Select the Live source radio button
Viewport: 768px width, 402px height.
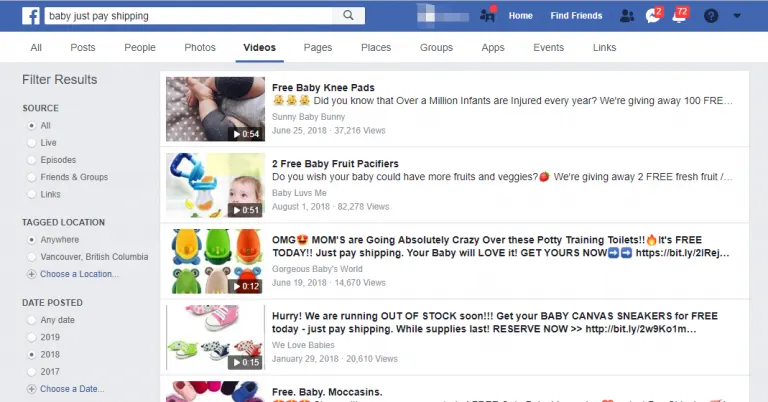[32, 143]
